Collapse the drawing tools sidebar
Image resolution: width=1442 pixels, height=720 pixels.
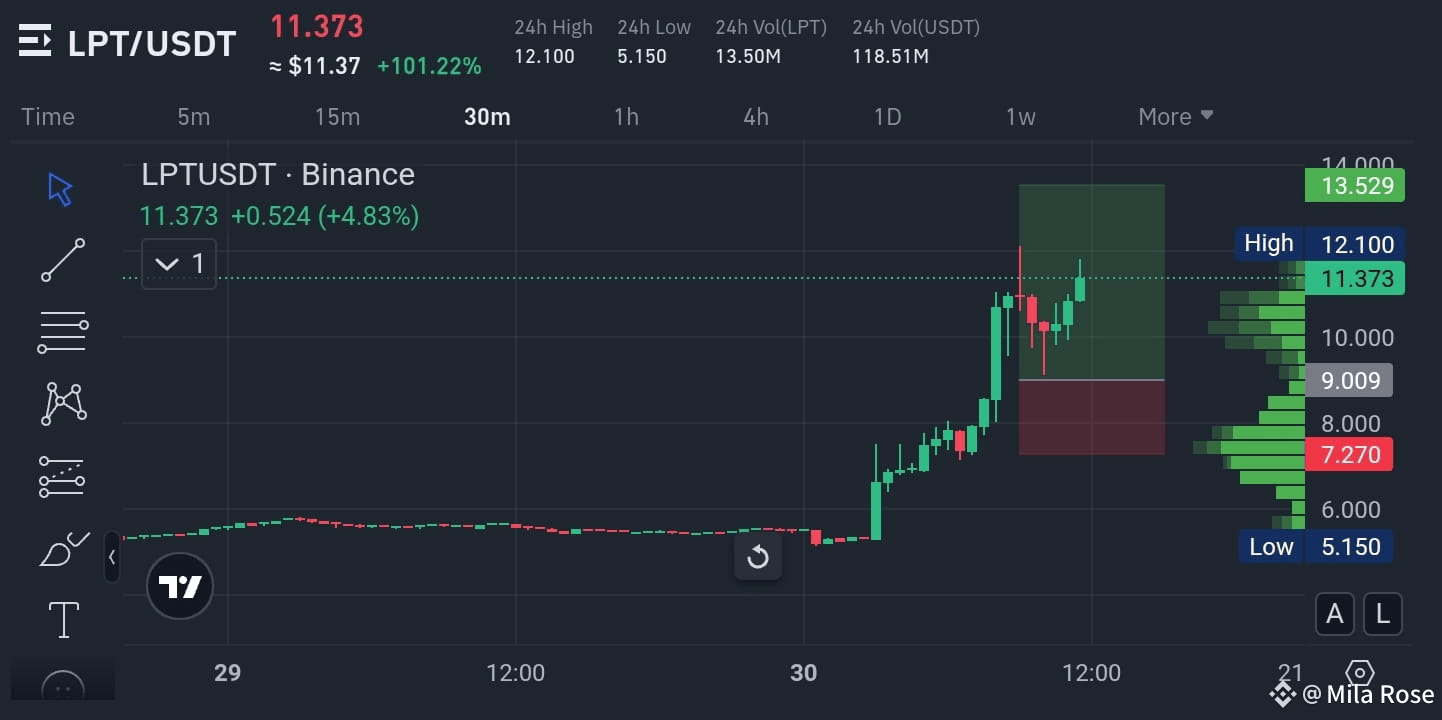[112, 558]
